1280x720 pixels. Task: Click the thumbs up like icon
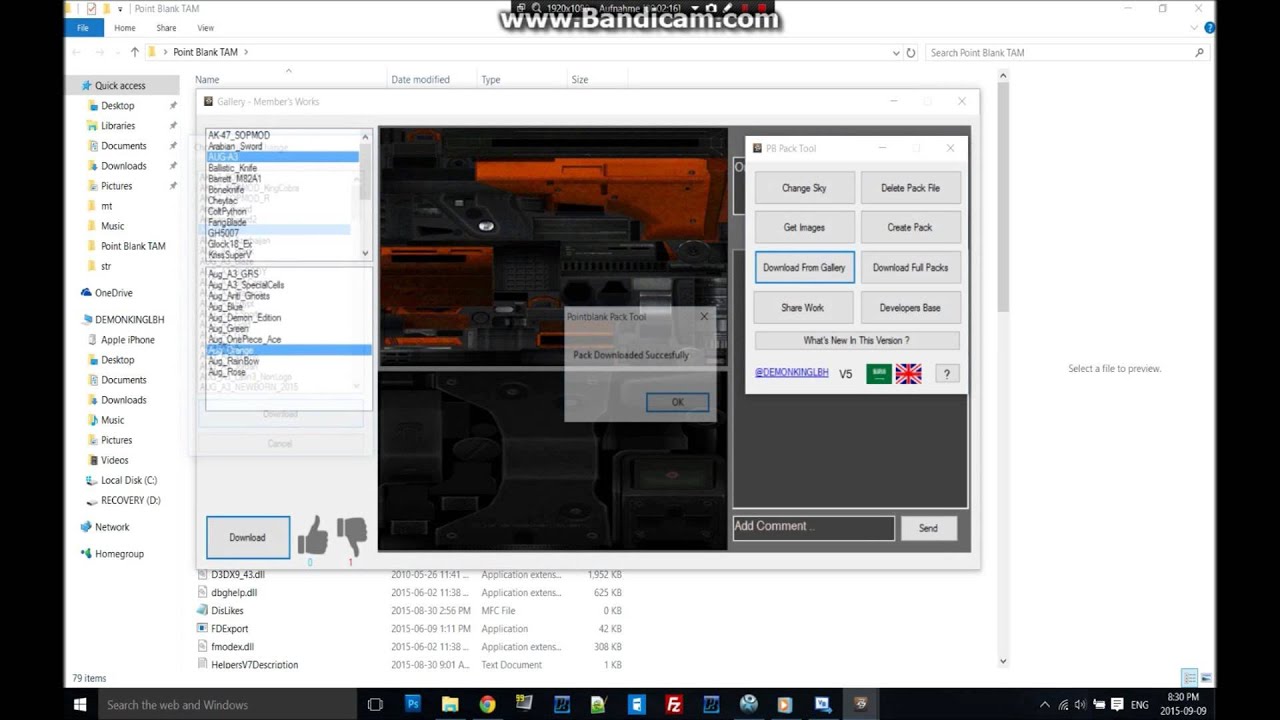[x=312, y=536]
